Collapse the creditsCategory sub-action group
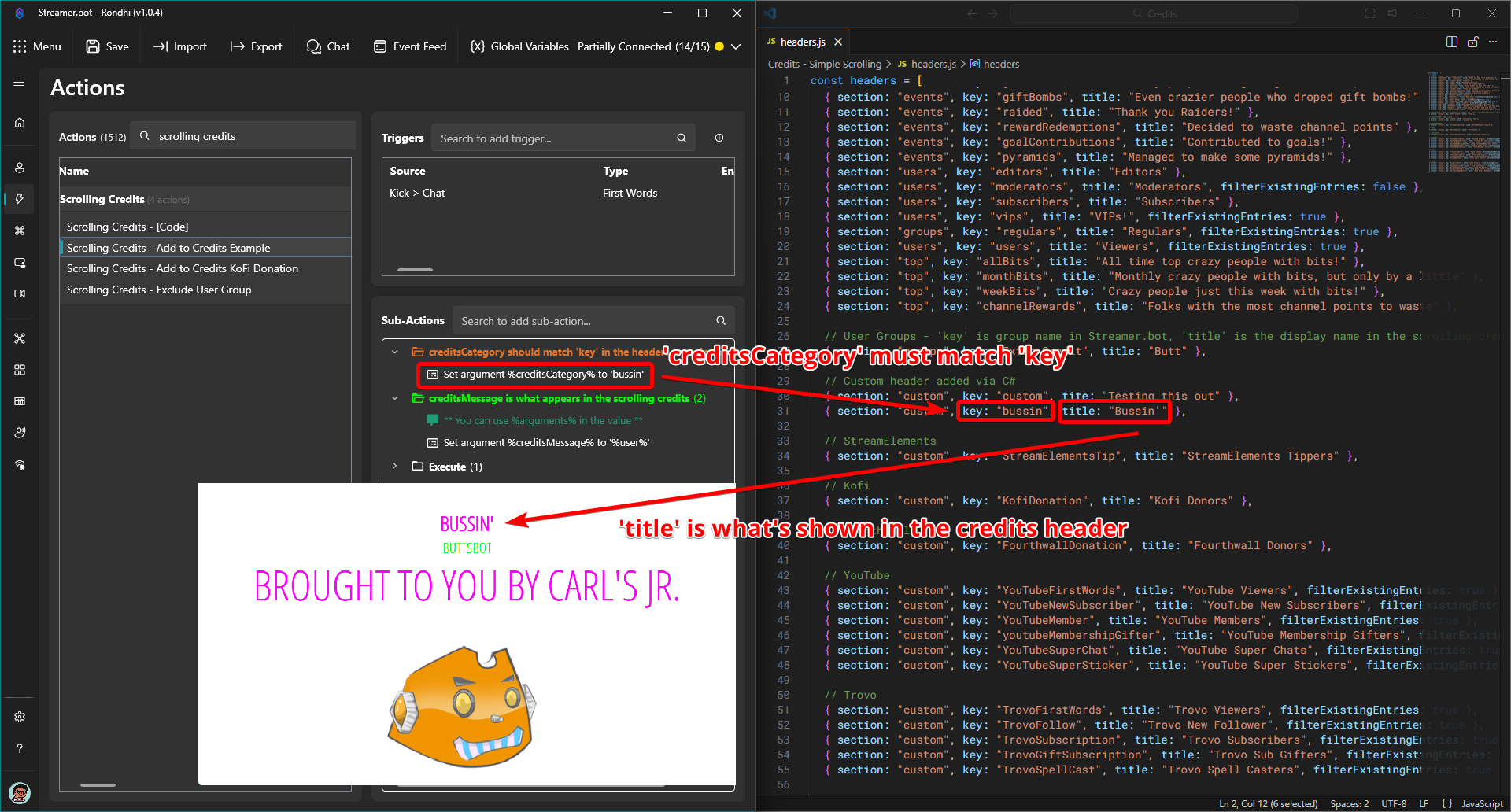The image size is (1511, 812). tap(395, 352)
